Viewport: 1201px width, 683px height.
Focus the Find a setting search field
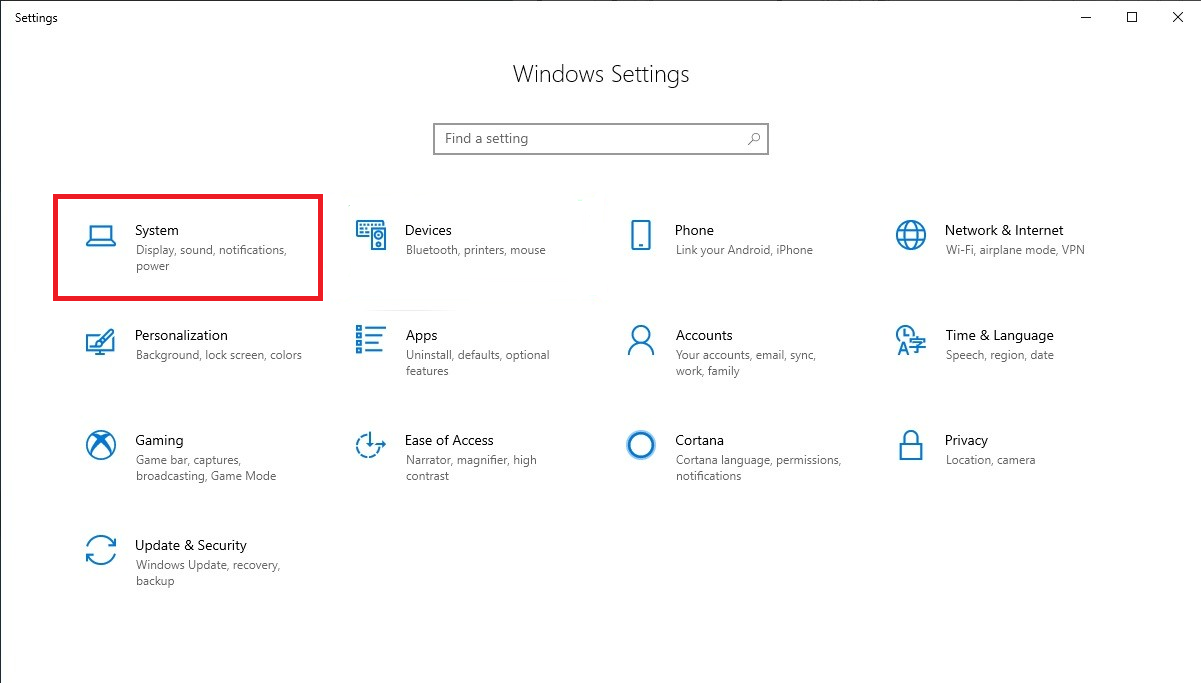pyautogui.click(x=601, y=139)
